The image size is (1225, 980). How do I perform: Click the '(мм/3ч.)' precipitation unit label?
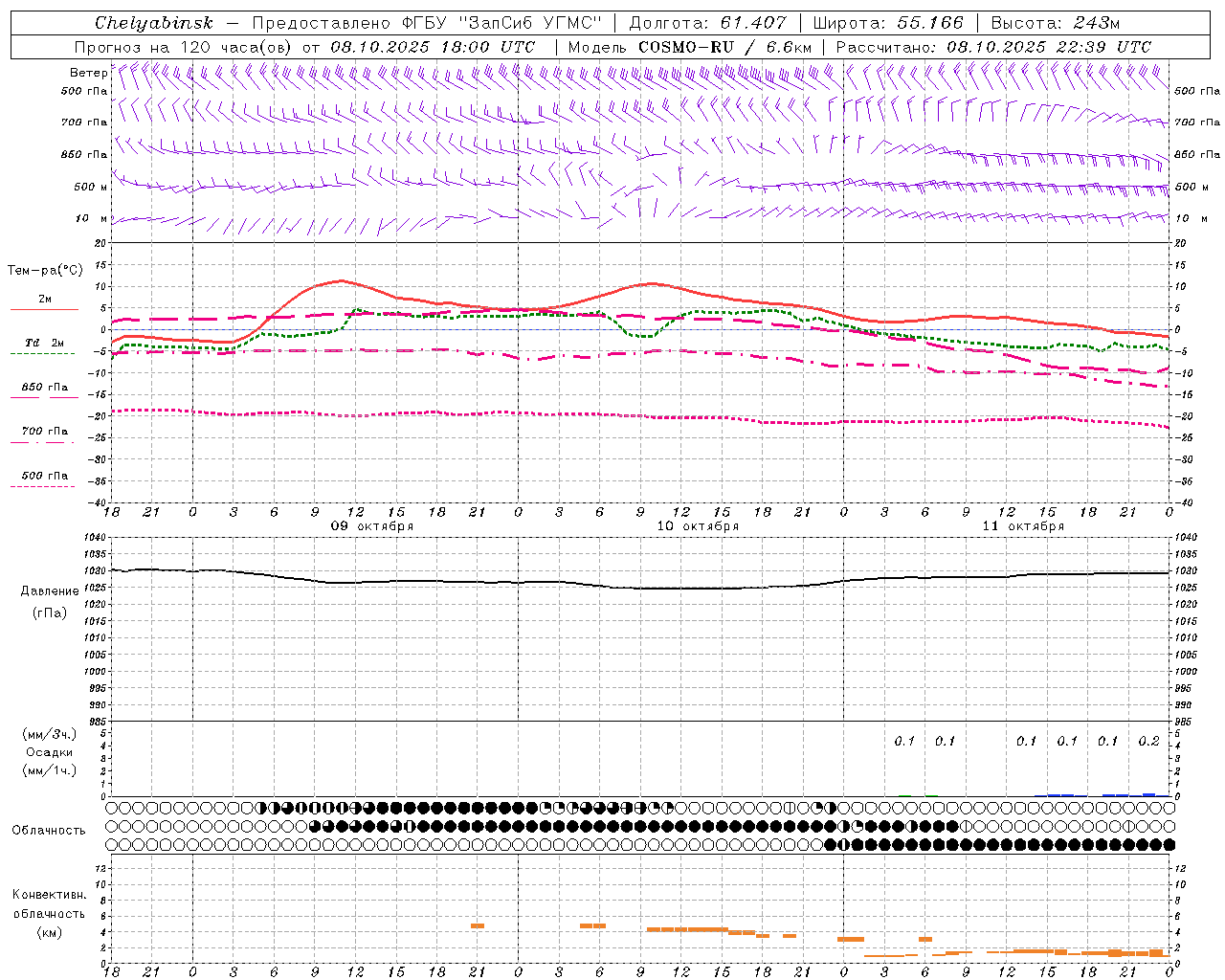coord(49,734)
